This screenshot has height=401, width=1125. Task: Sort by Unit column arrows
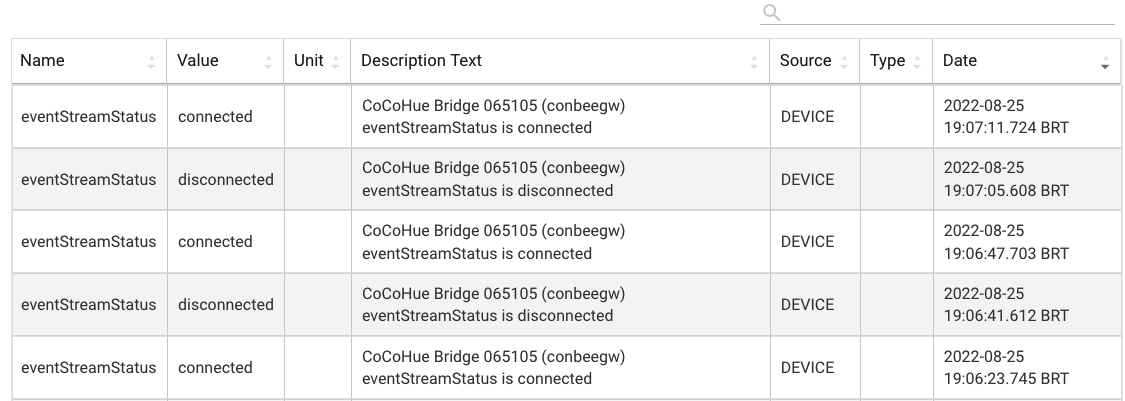click(336, 62)
